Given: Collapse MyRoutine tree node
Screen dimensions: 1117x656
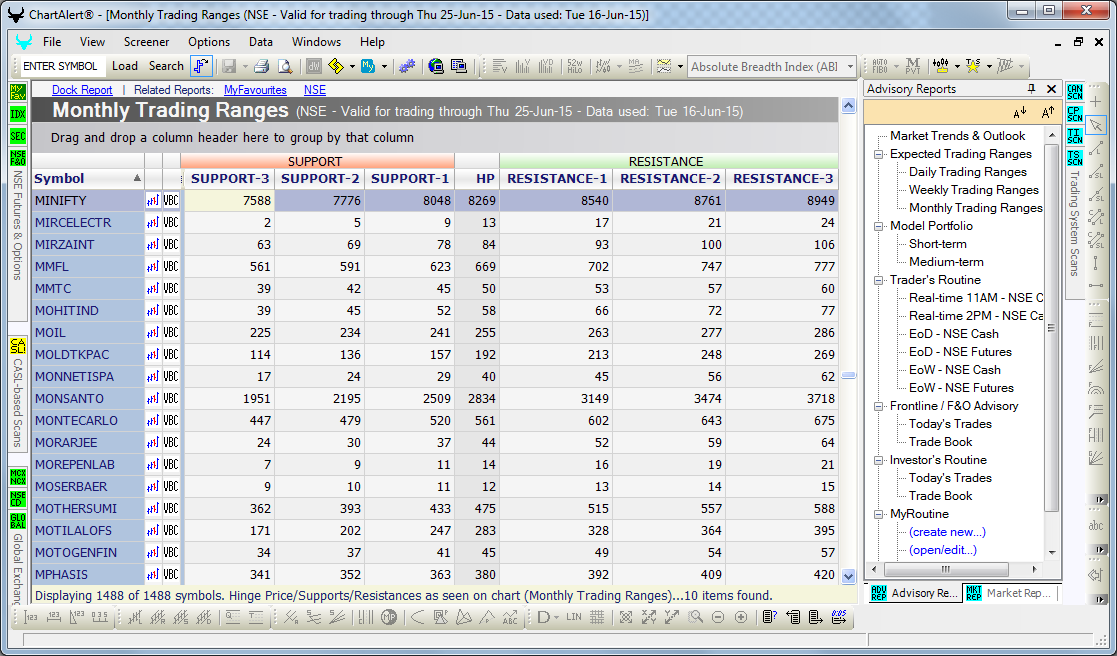Looking at the screenshot, I should [878, 514].
